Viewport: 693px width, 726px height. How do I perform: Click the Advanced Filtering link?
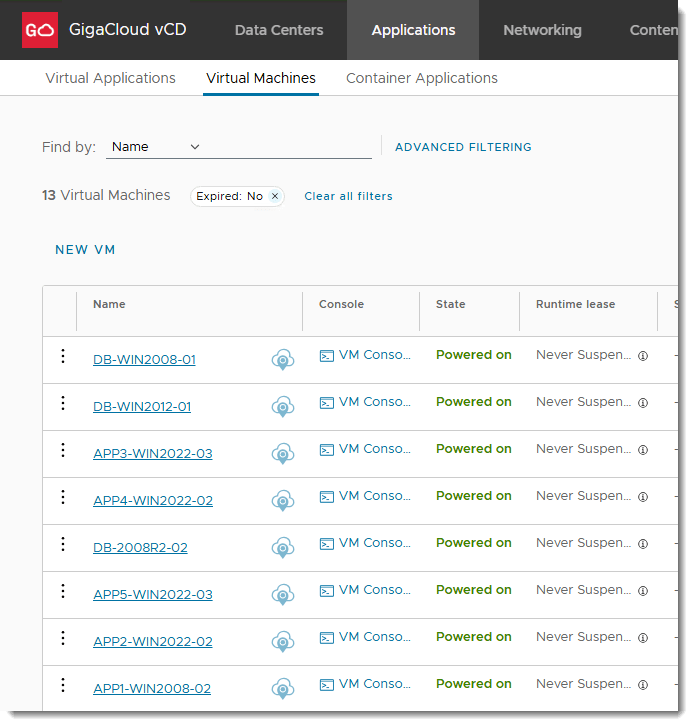coord(463,147)
